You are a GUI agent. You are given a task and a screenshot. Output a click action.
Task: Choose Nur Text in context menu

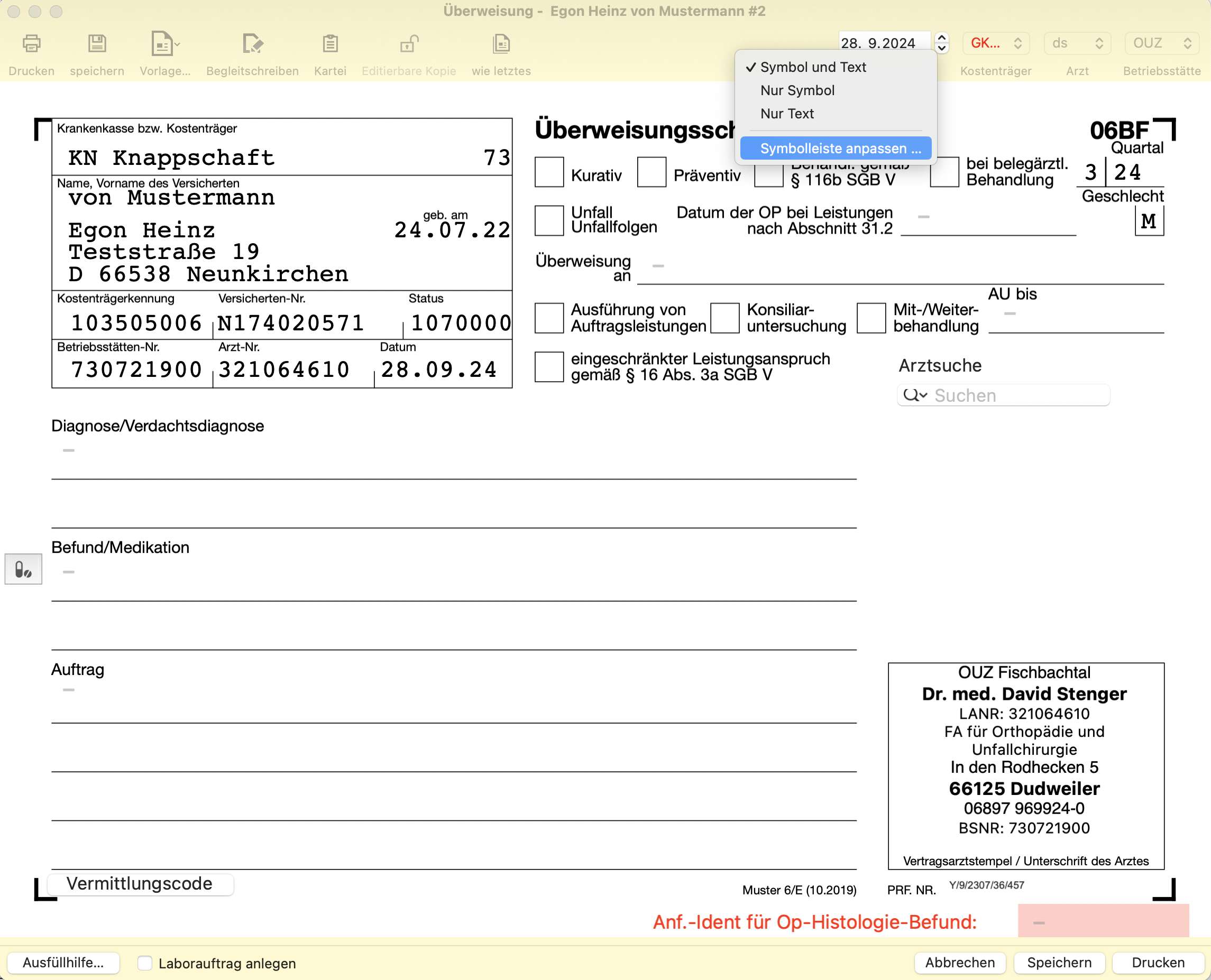(x=836, y=114)
